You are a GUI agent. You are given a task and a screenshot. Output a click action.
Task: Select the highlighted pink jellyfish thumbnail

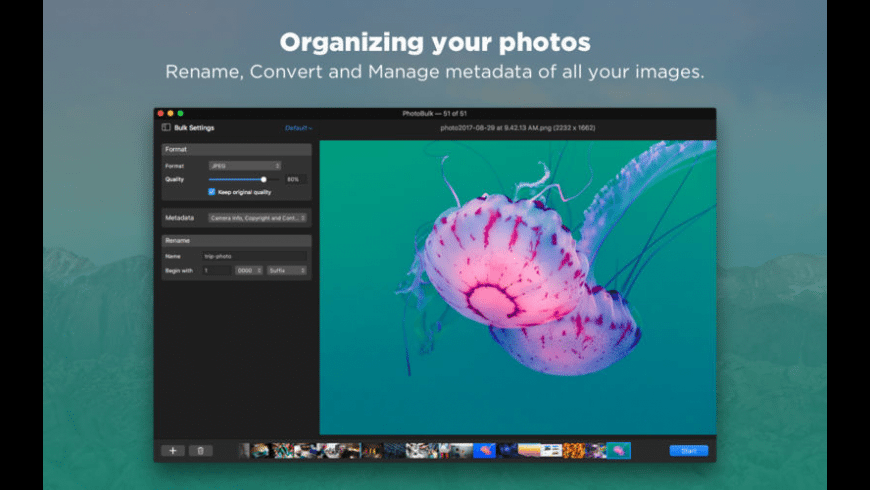pos(619,451)
